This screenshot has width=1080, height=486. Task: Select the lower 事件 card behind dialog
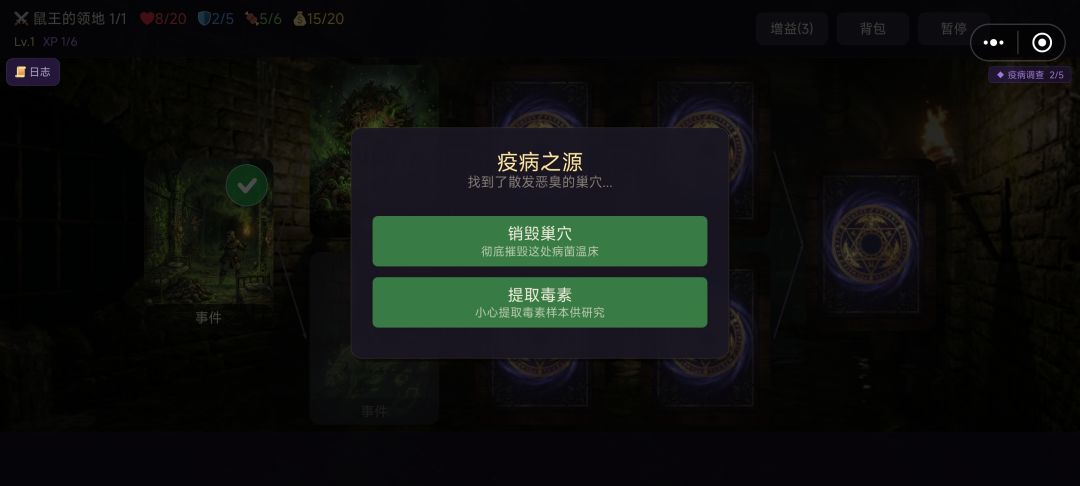[x=374, y=337]
